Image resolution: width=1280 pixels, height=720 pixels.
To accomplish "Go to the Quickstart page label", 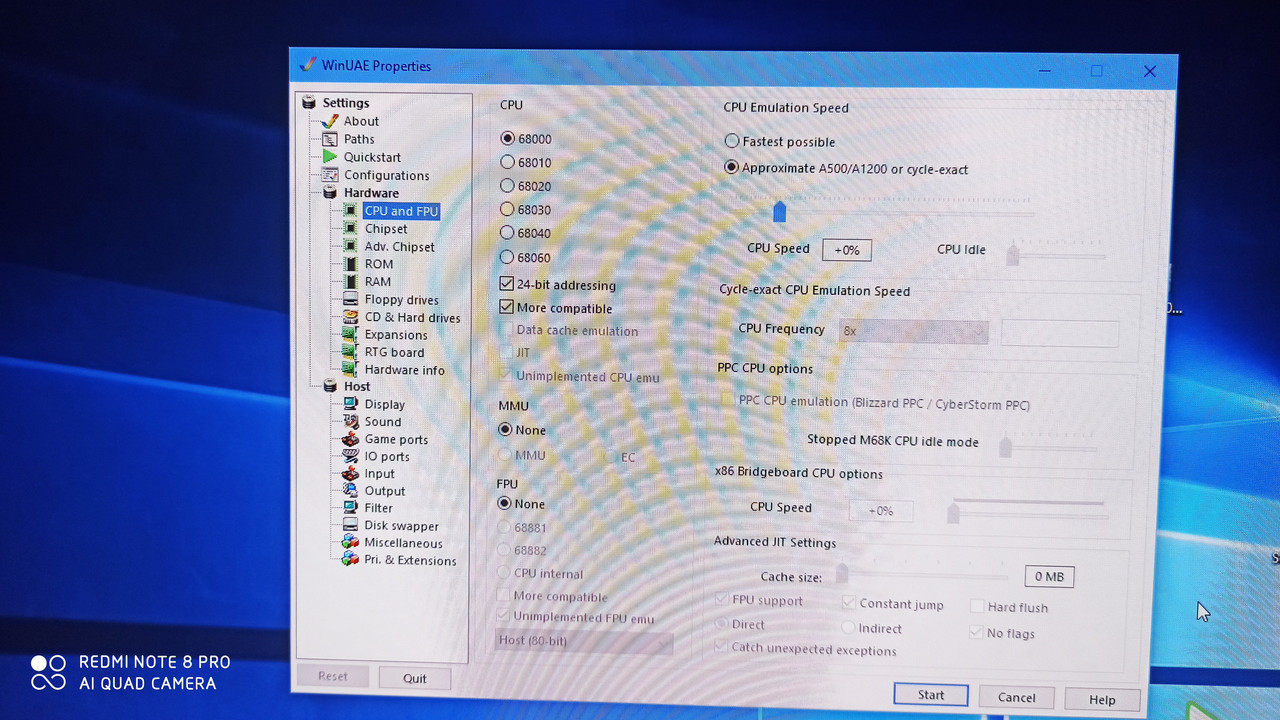I will (x=372, y=157).
